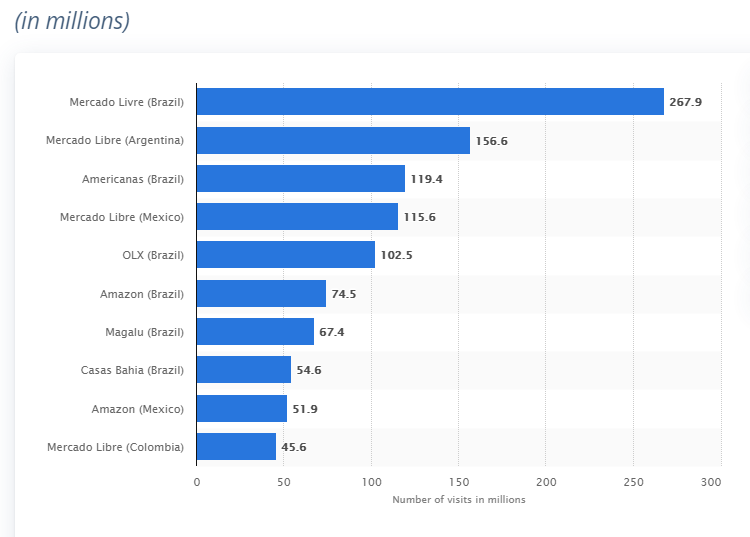
Task: Click the Americanas (Brazil) bar
Action: (300, 178)
